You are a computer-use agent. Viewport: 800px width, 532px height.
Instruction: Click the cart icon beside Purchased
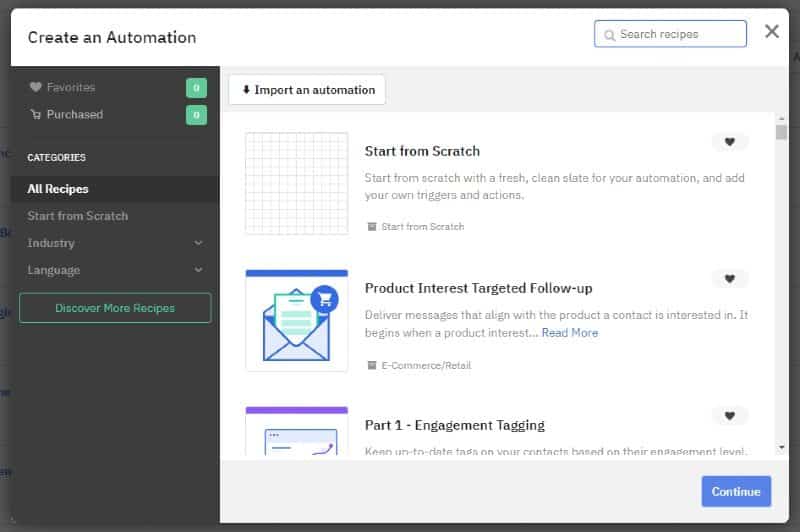coord(35,114)
